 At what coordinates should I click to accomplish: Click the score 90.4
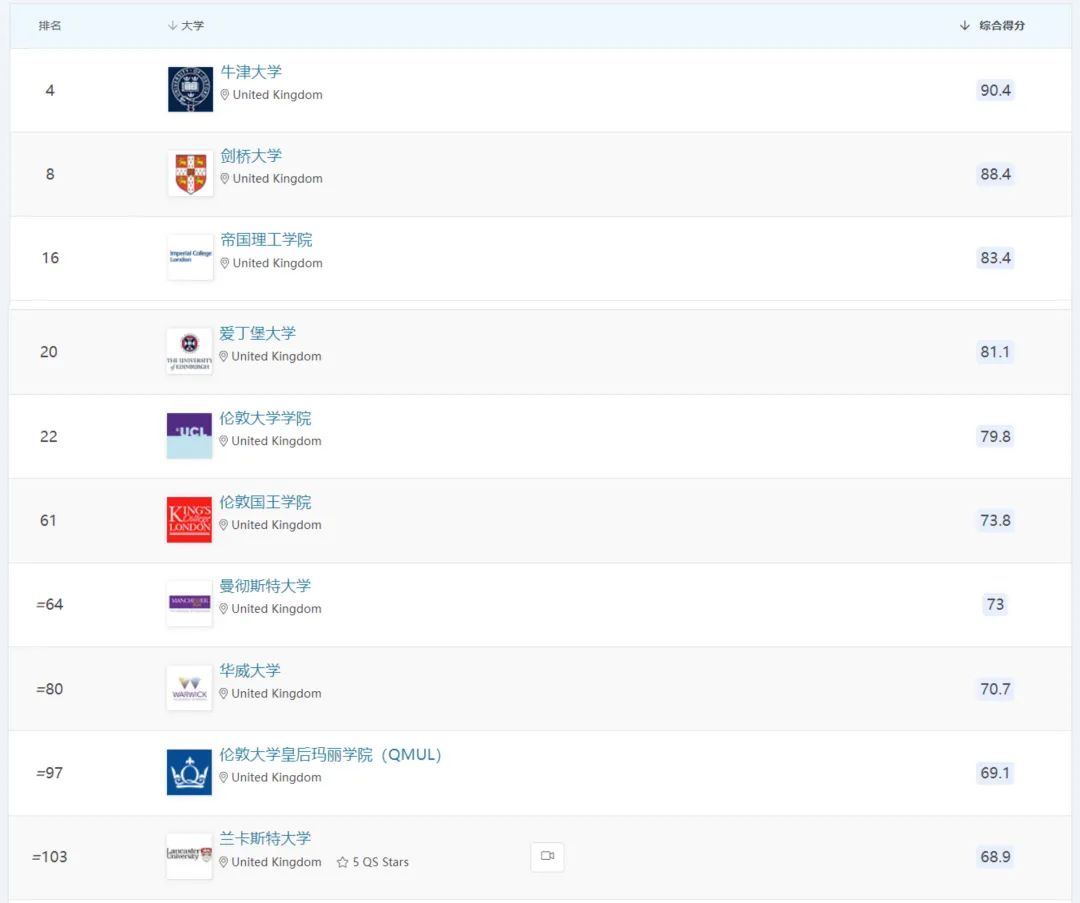click(995, 90)
